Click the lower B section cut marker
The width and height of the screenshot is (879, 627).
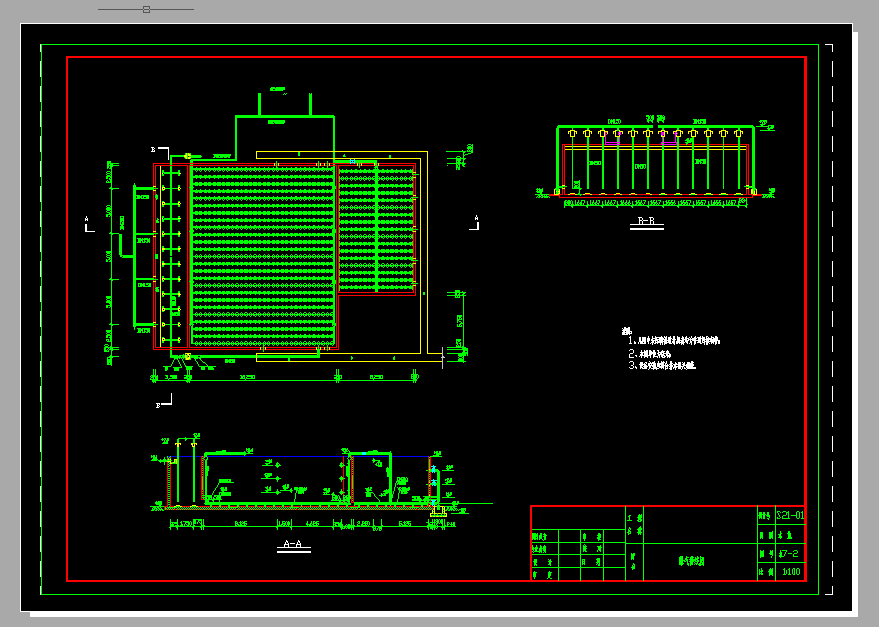164,400
